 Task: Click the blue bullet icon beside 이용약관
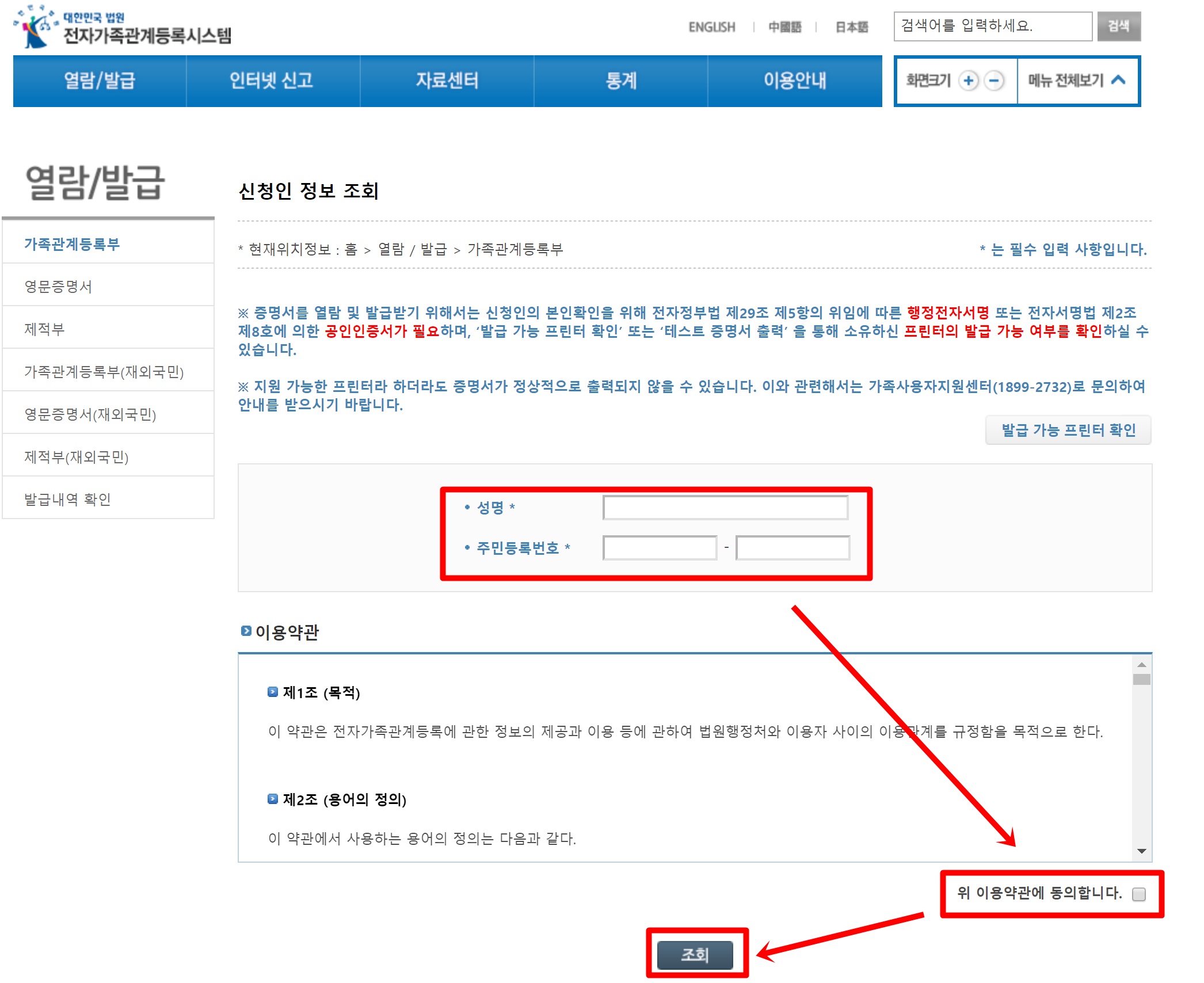tap(246, 631)
